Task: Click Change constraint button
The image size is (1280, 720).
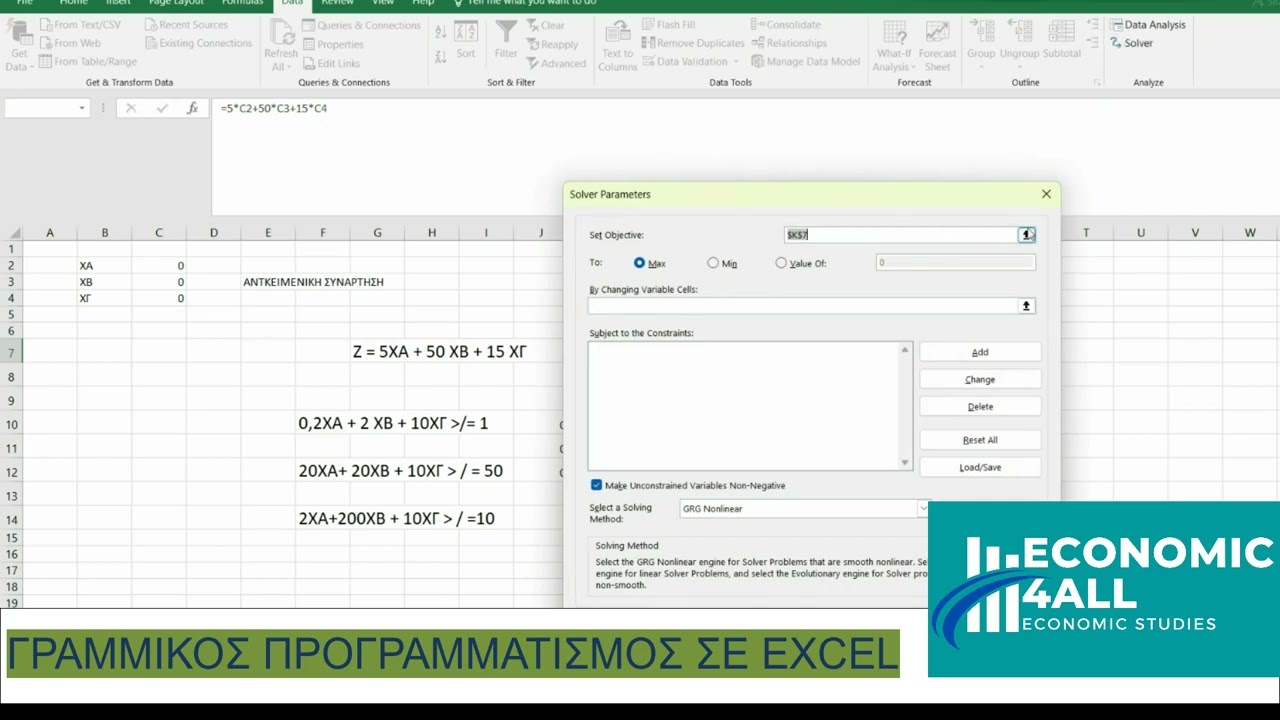Action: [980, 379]
